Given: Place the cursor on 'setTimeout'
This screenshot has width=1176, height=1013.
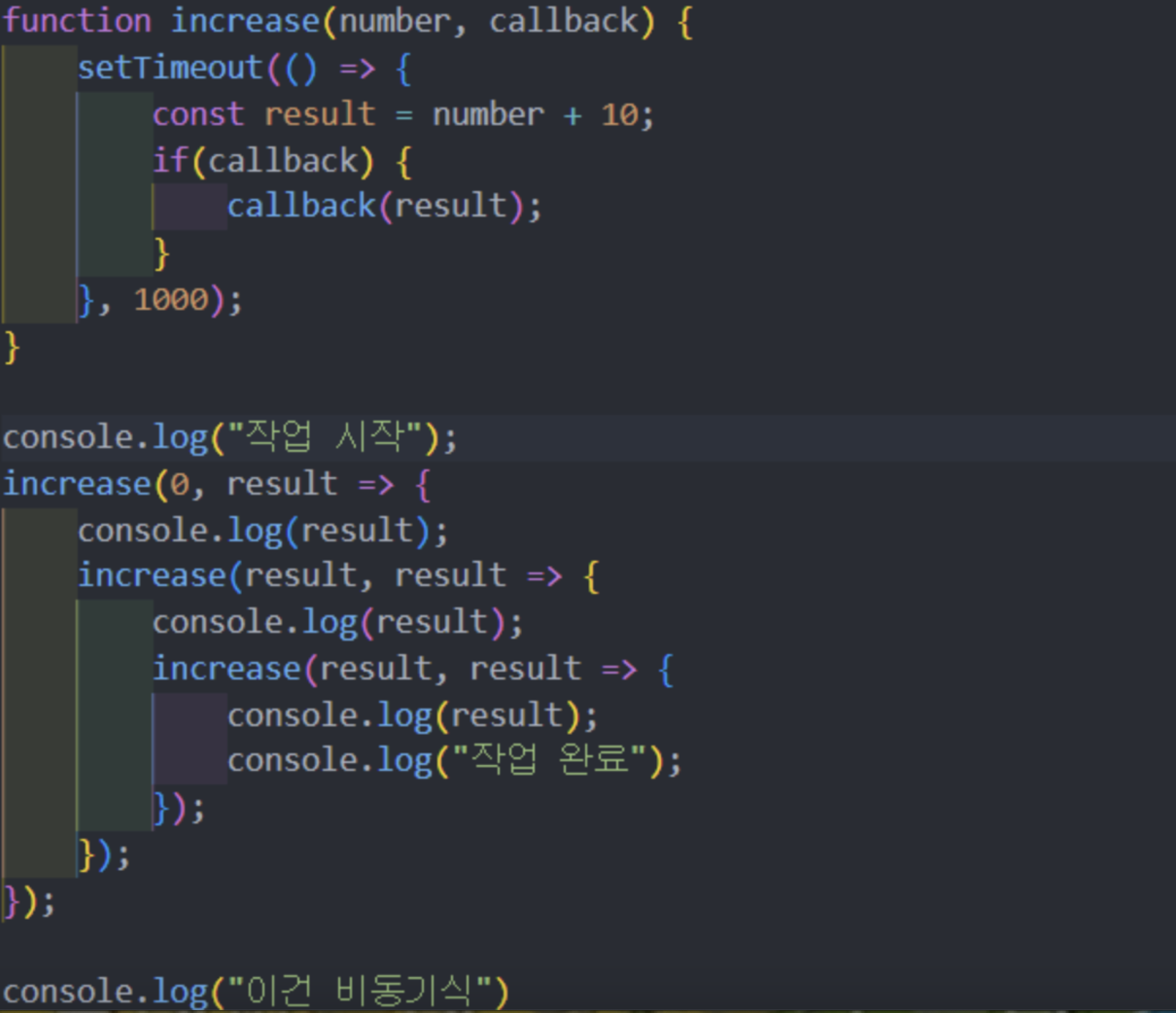Looking at the screenshot, I should pos(170,68).
